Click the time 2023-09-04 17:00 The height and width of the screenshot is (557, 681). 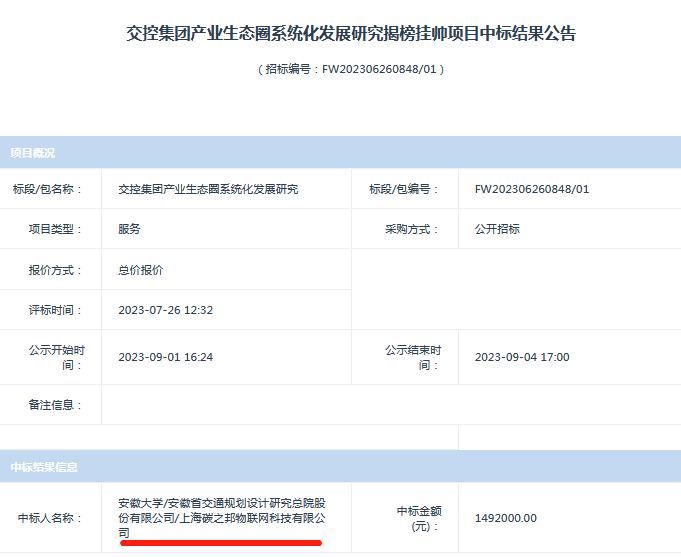coord(522,357)
